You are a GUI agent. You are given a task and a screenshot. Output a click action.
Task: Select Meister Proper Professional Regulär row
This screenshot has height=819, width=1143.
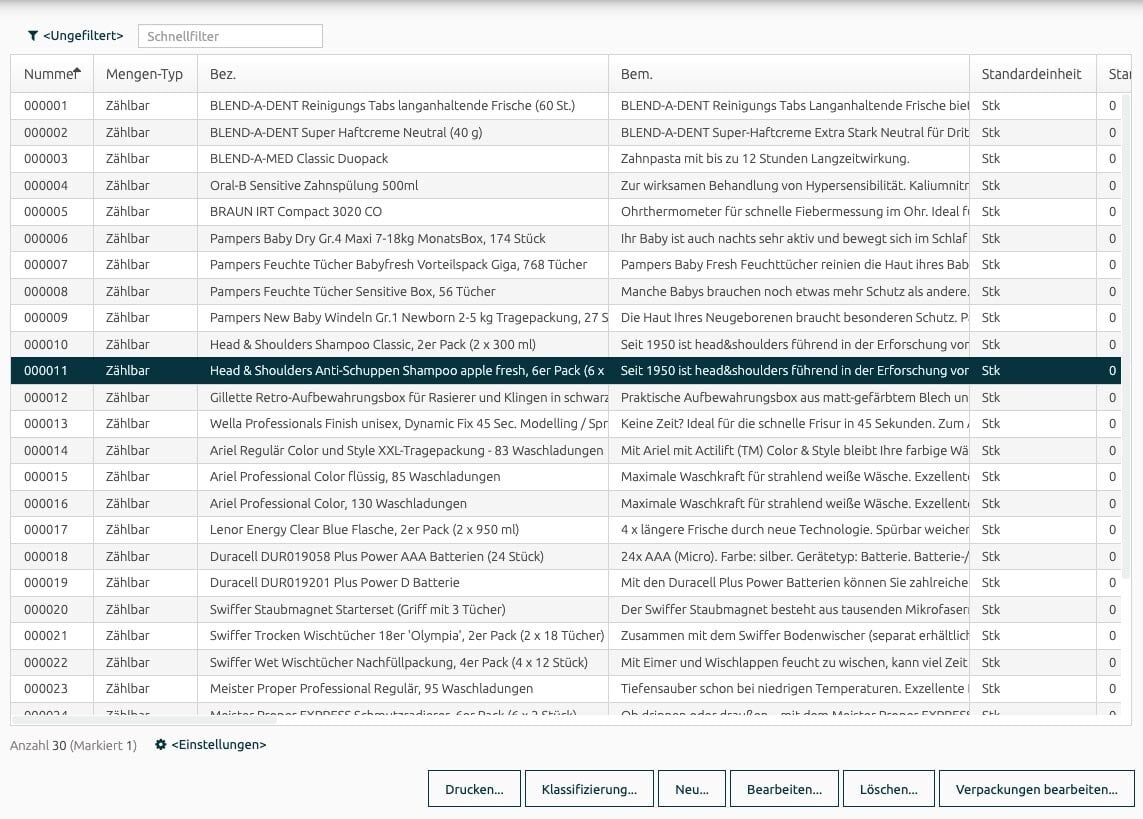[x=566, y=689]
